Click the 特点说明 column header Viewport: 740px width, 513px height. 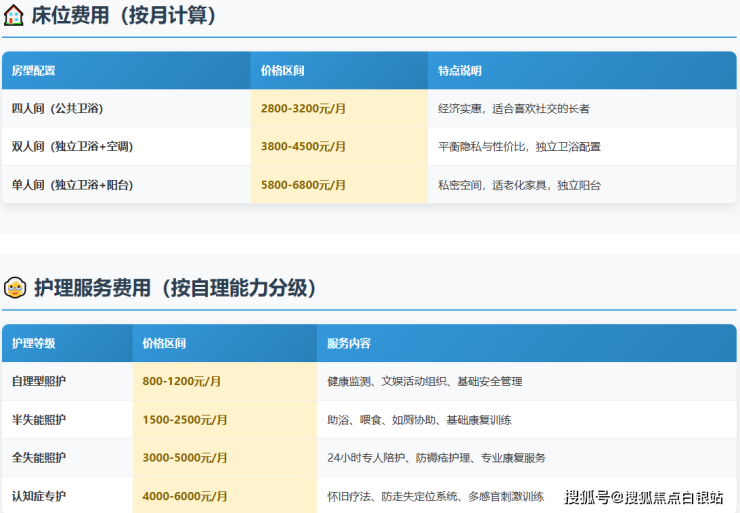tap(459, 71)
